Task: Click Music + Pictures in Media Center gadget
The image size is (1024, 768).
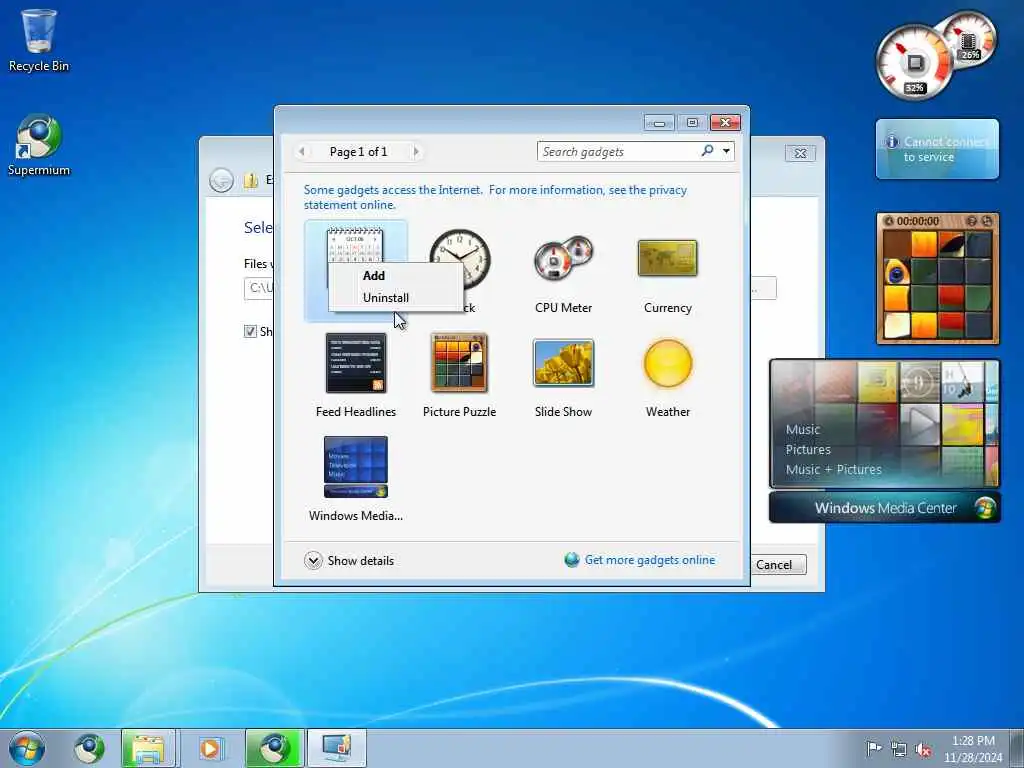Action: point(833,470)
